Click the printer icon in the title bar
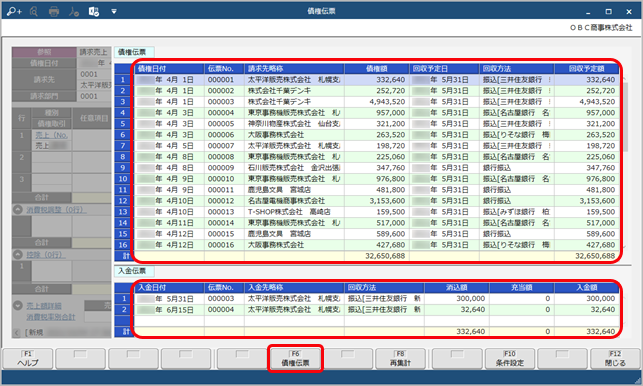This screenshot has height=386, width=643. tap(54, 11)
